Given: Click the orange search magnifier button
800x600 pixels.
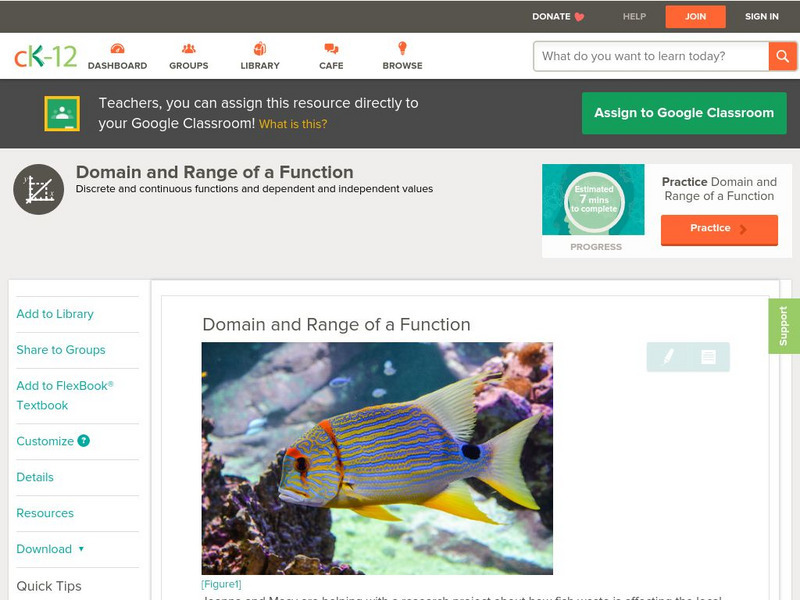Looking at the screenshot, I should pos(782,56).
